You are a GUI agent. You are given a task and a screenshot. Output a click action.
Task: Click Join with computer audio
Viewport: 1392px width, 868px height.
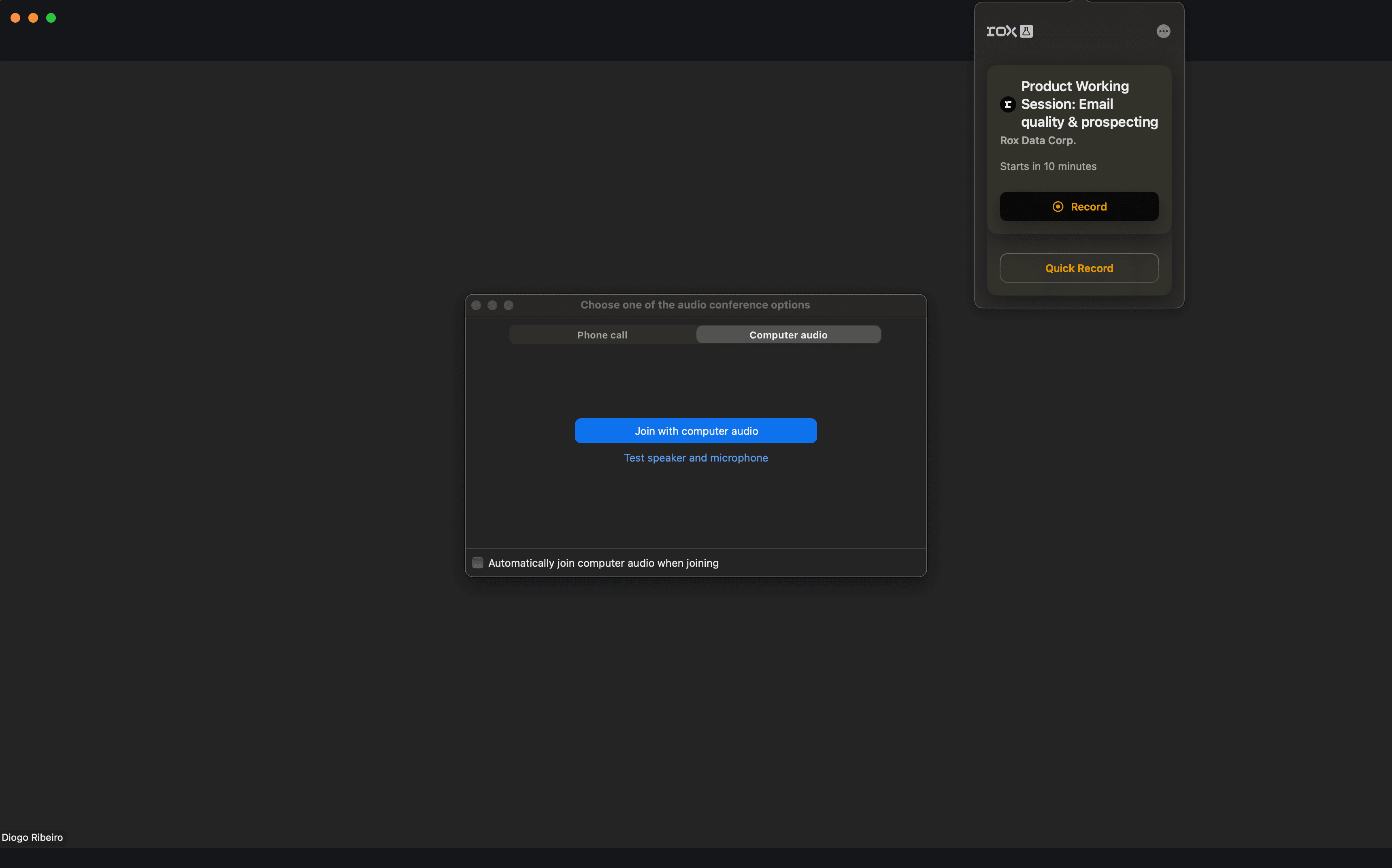pos(696,431)
